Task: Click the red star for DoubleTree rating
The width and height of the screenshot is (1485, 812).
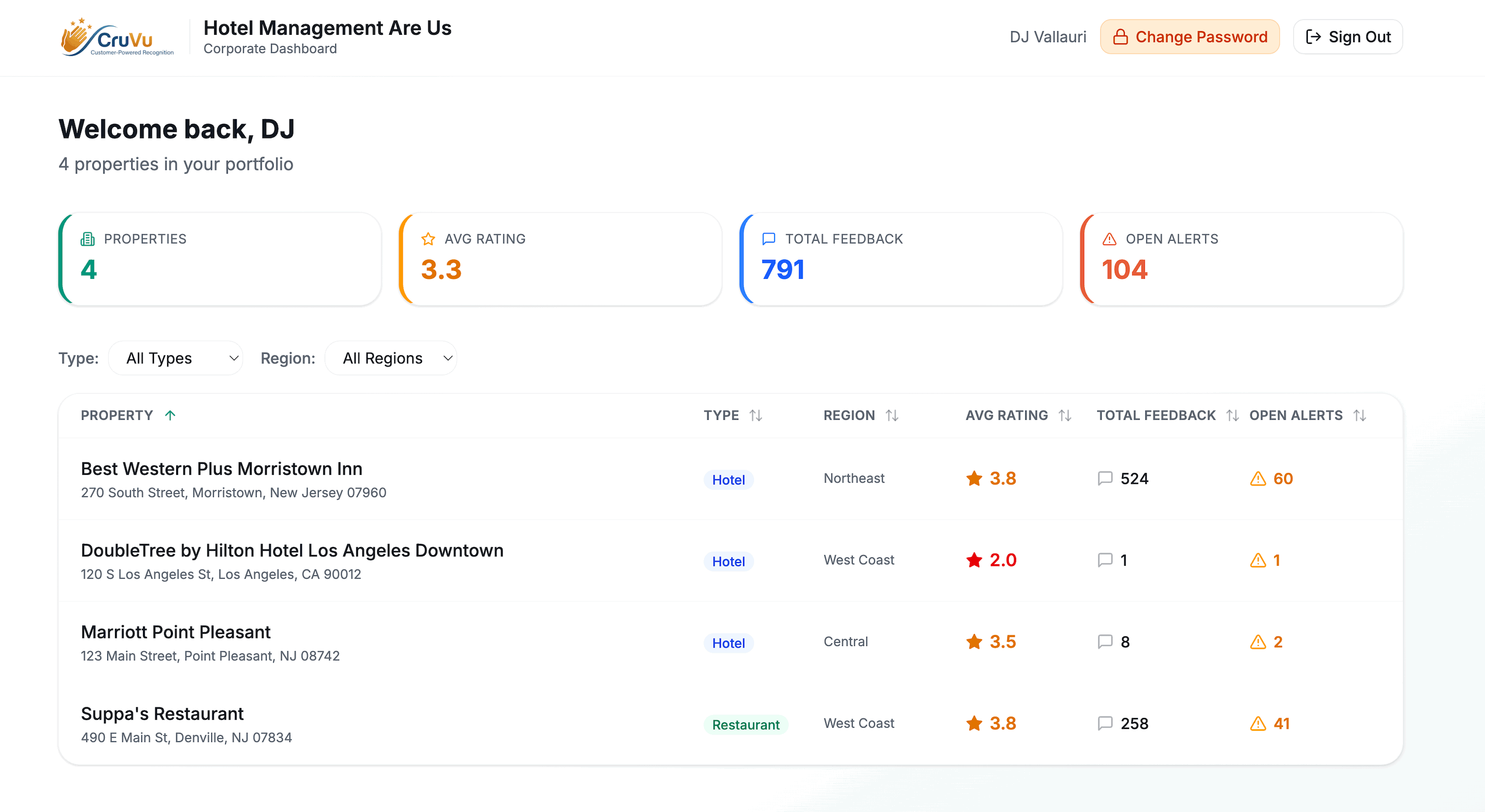Action: (x=974, y=559)
